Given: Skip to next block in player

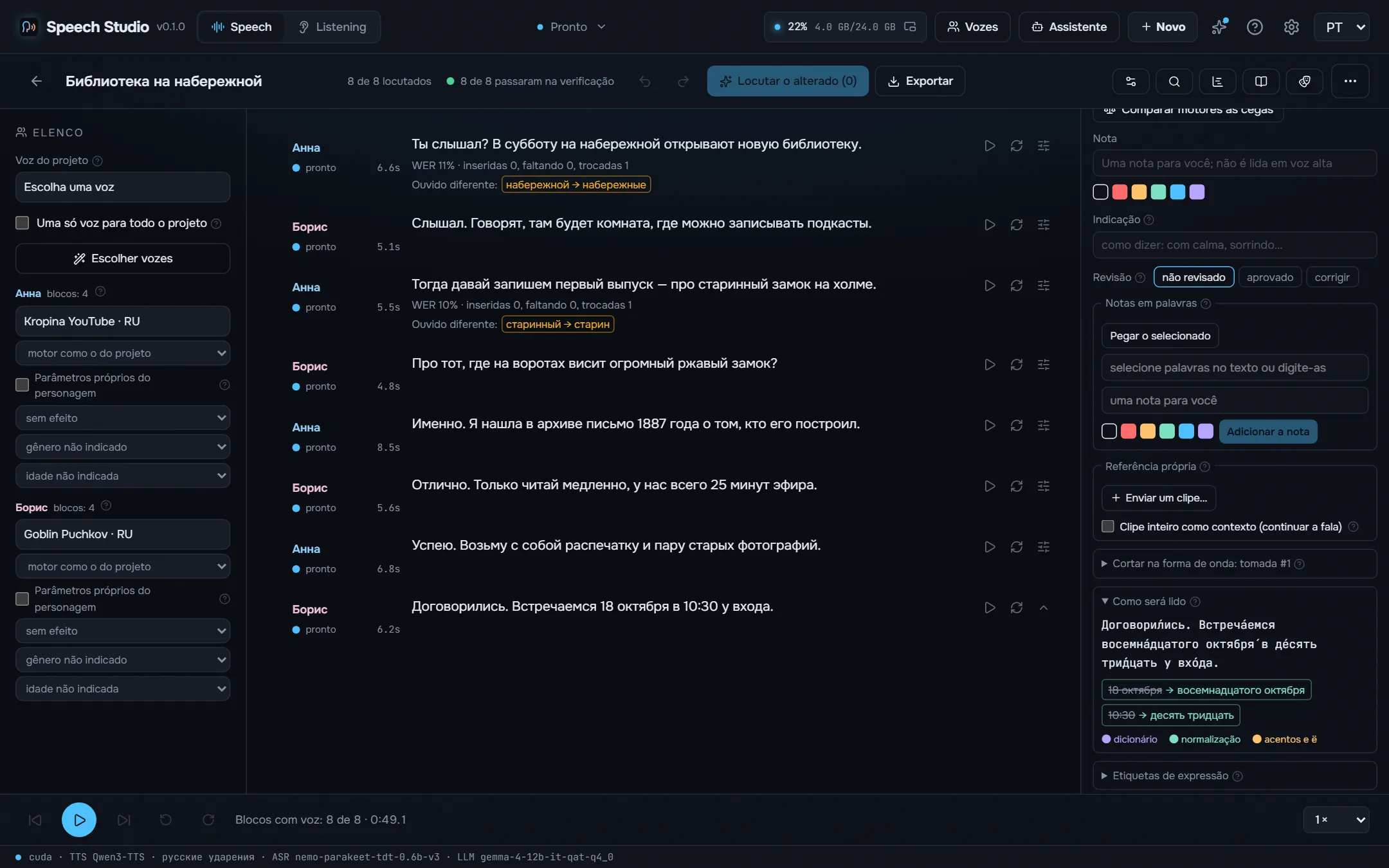Looking at the screenshot, I should pos(124,820).
